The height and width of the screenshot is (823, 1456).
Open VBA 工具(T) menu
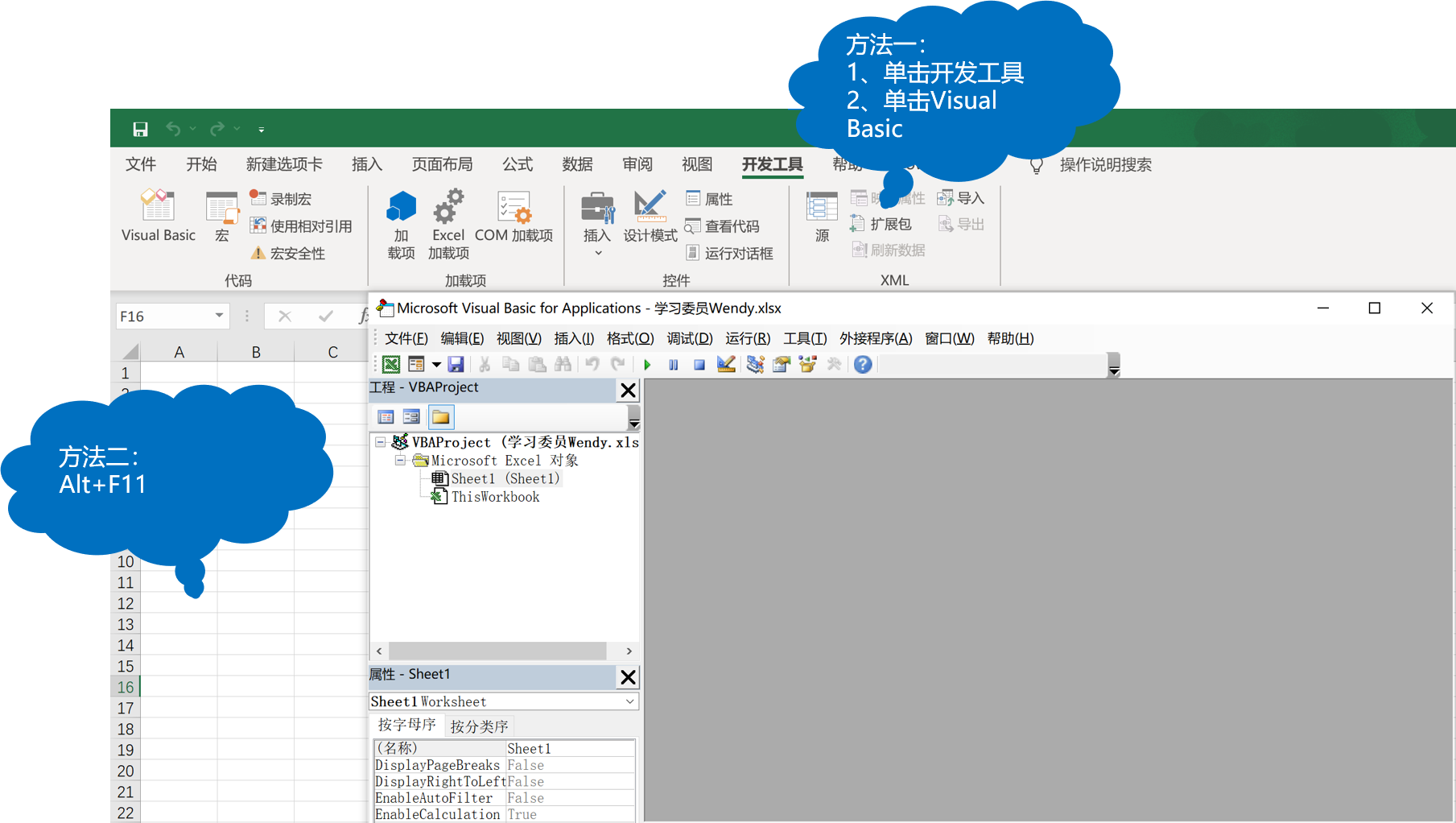tap(805, 338)
